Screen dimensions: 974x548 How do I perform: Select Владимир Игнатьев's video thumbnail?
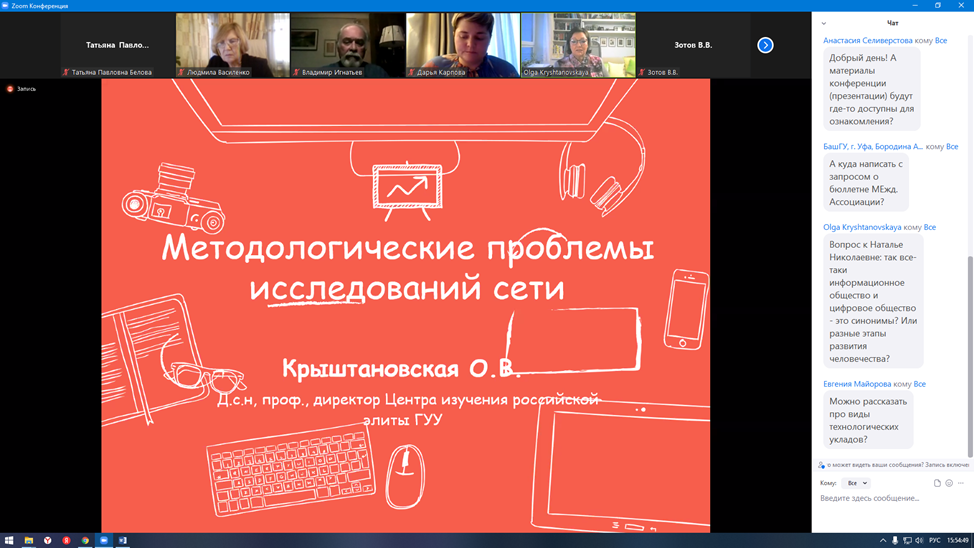click(x=347, y=44)
